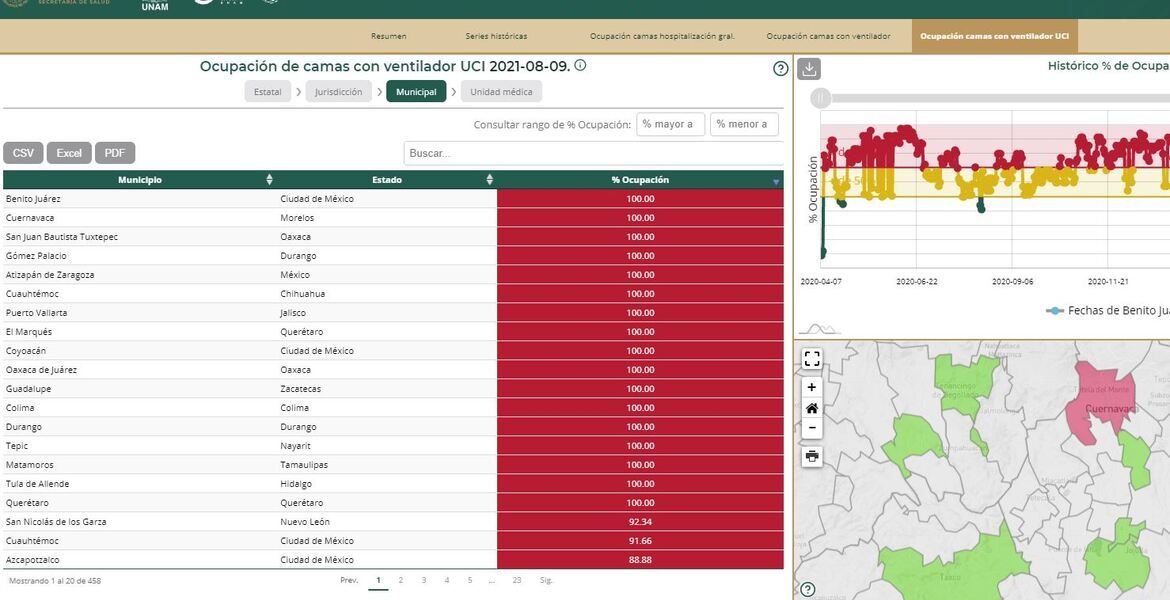Viewport: 1170px width, 600px height.
Task: Toggle map fullscreen view
Action: [x=812, y=358]
